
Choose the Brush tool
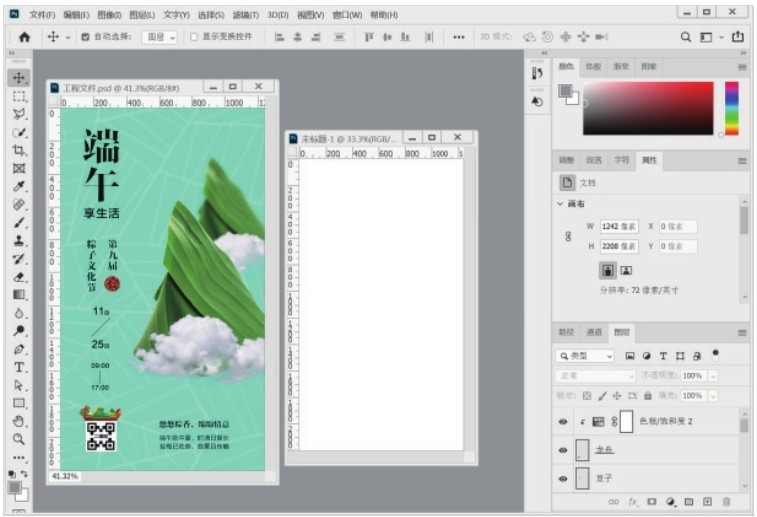coord(19,223)
